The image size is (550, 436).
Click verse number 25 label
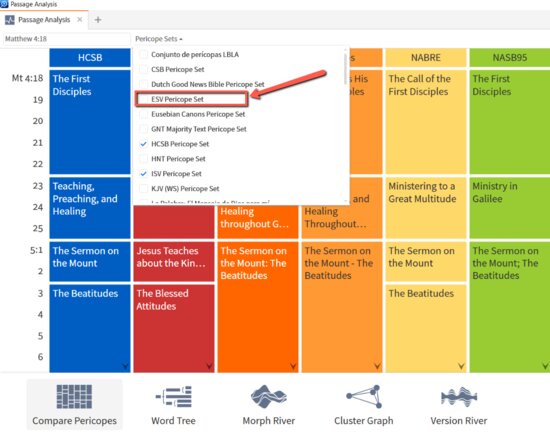pyautogui.click(x=38, y=228)
